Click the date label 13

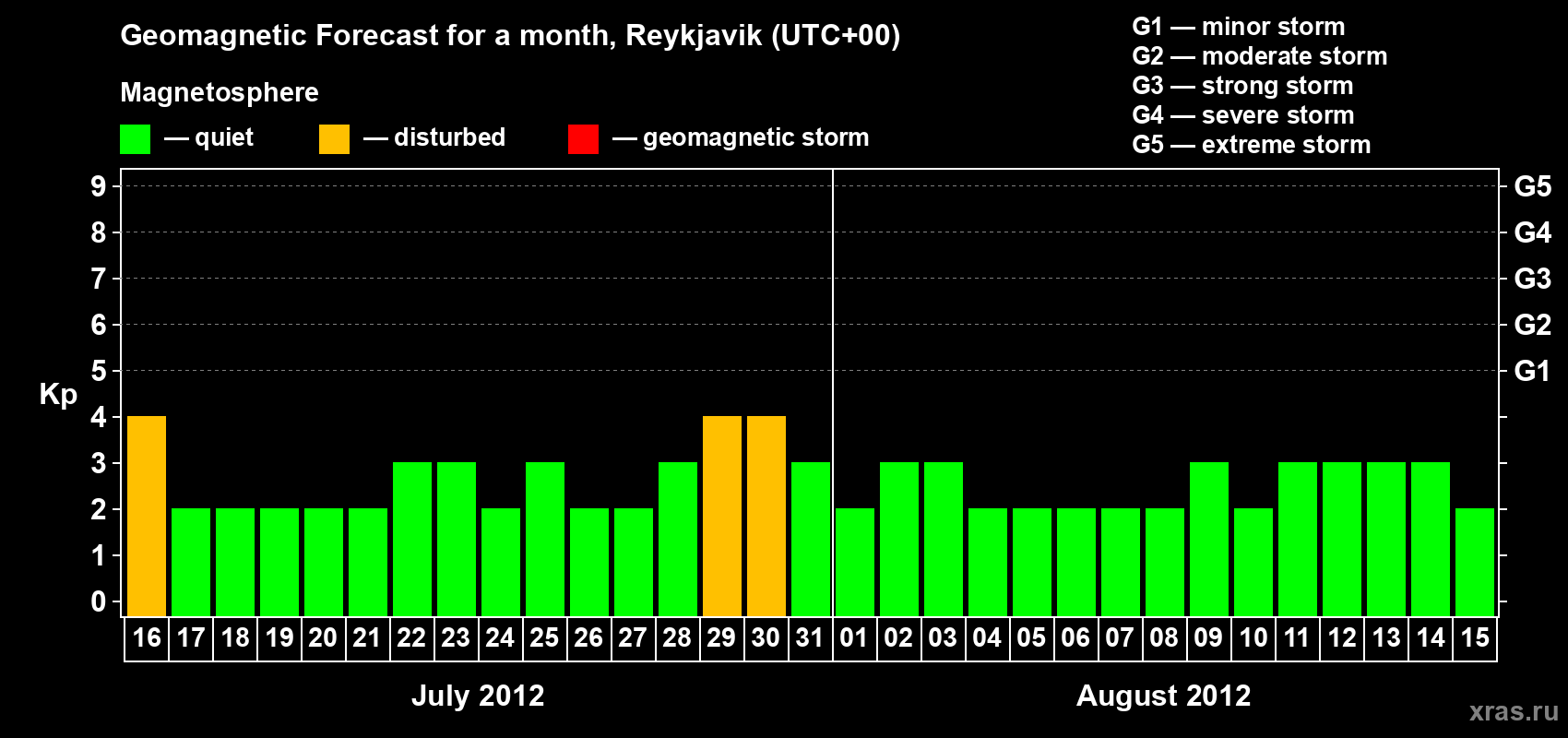pyautogui.click(x=1386, y=637)
